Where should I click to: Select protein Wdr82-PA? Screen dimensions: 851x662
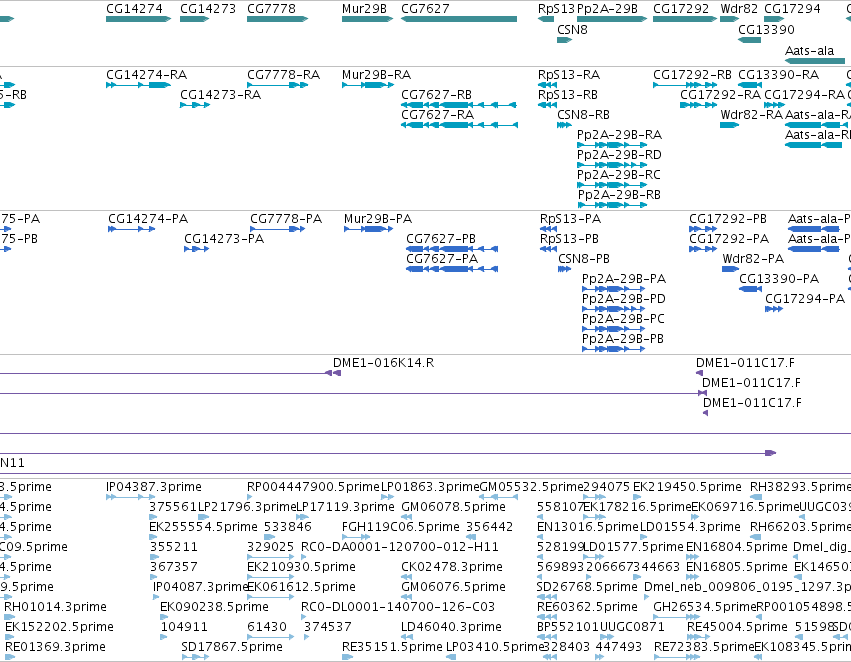click(753, 259)
